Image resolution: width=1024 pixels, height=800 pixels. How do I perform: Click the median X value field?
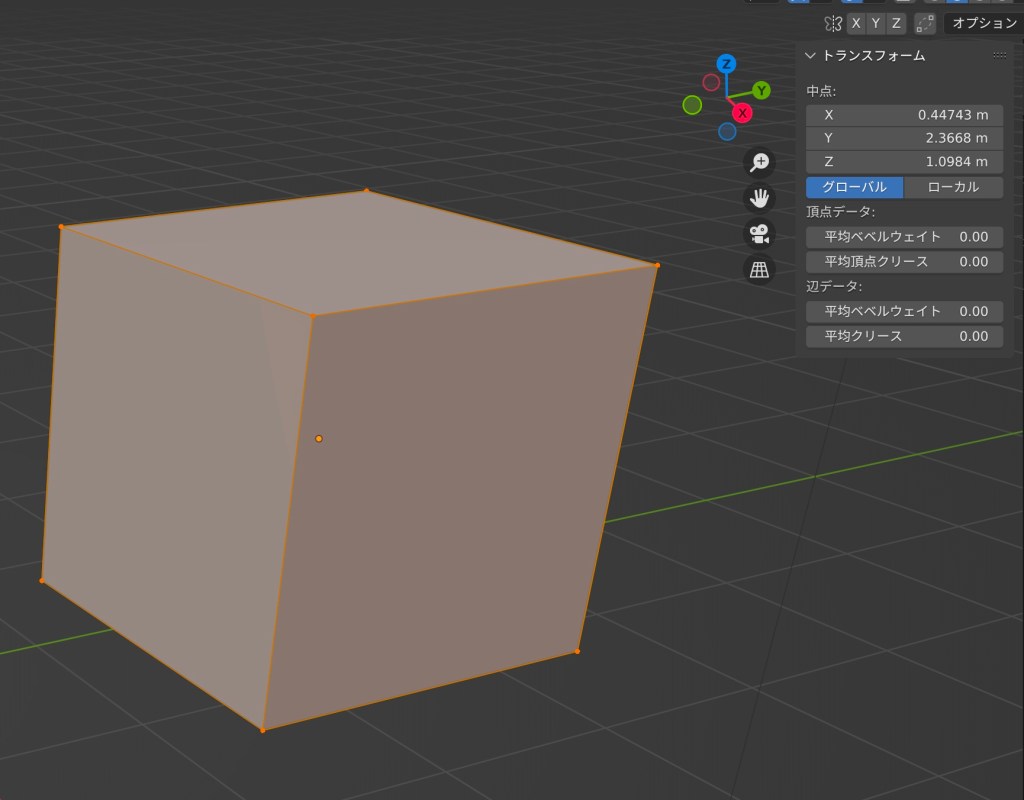904,115
